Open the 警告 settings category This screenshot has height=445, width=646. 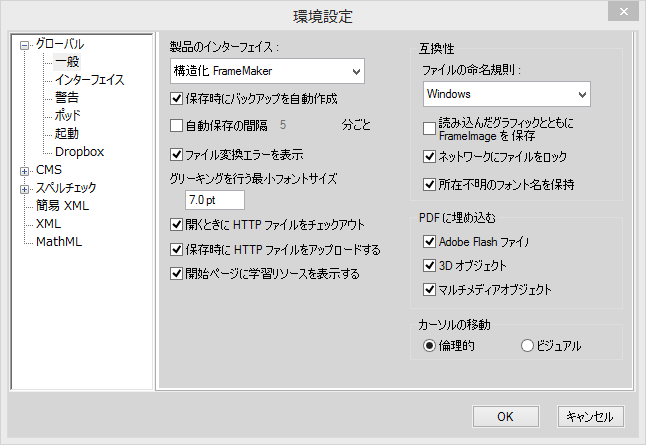pos(67,98)
